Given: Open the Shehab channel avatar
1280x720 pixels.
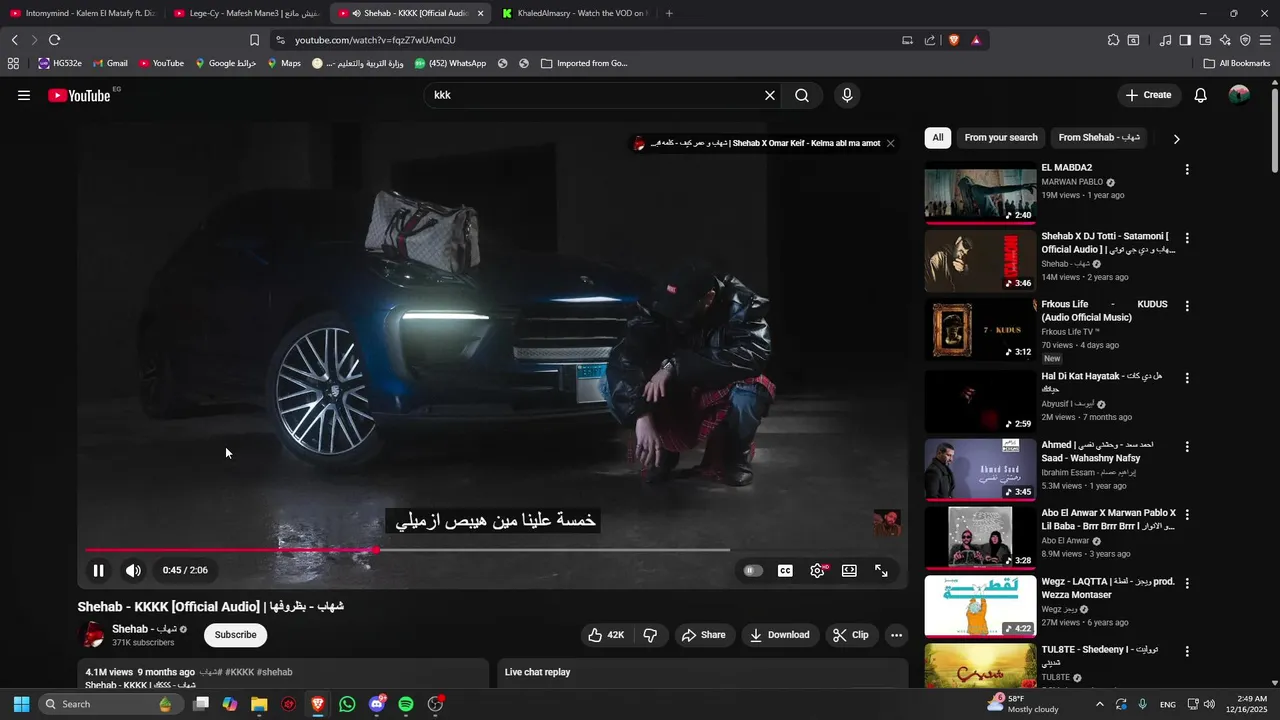Looking at the screenshot, I should 91,635.
